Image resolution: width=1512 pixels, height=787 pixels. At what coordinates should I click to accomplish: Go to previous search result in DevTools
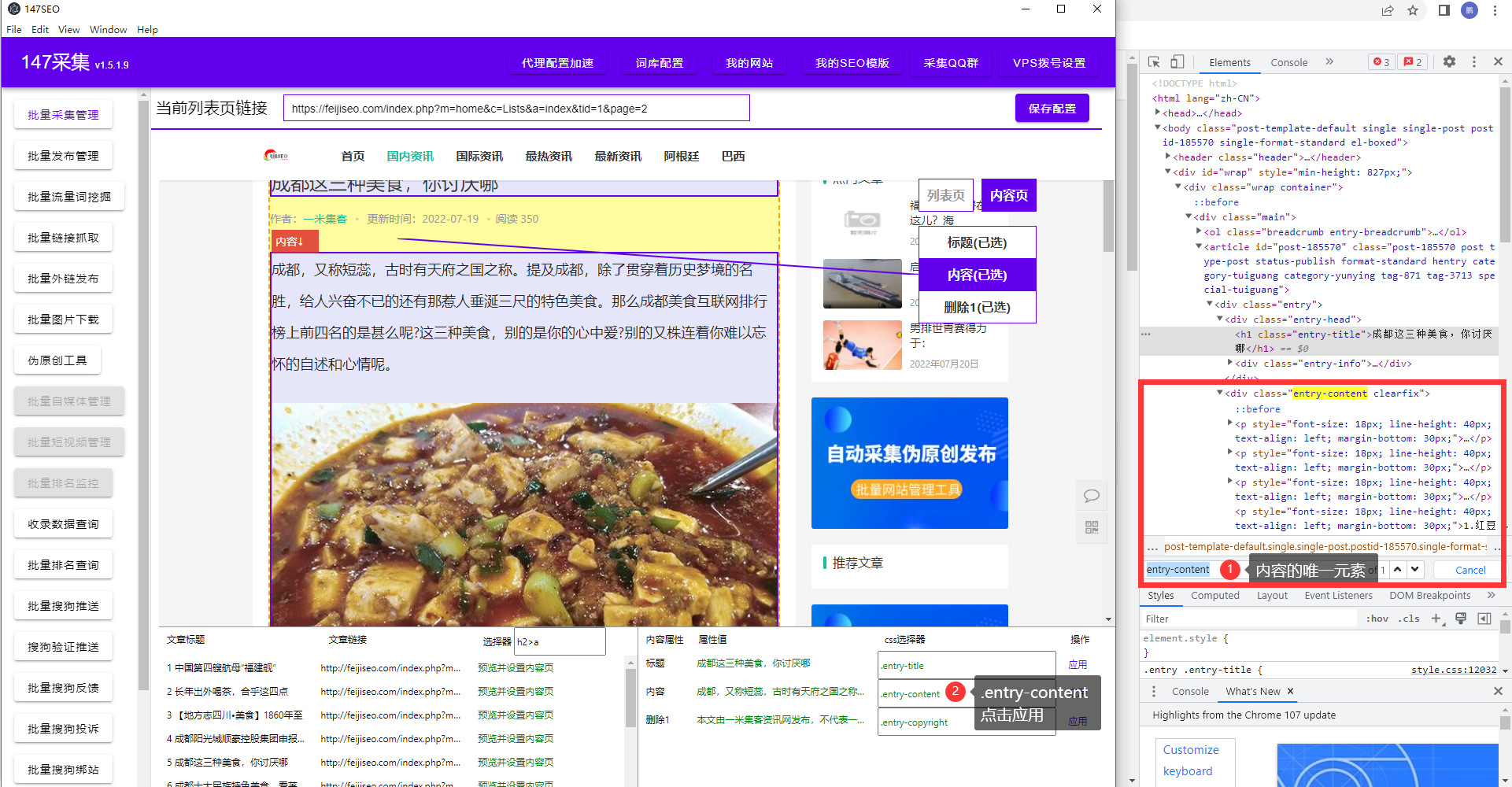point(1398,569)
